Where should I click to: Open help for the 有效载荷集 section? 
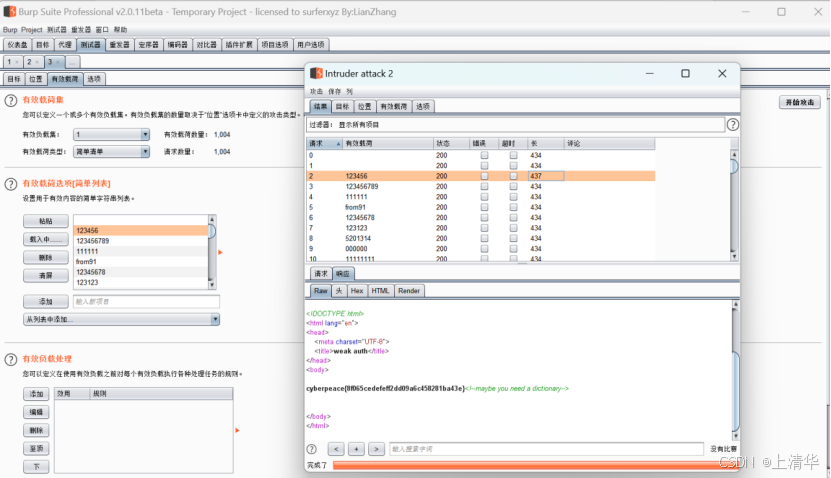click(x=11, y=100)
